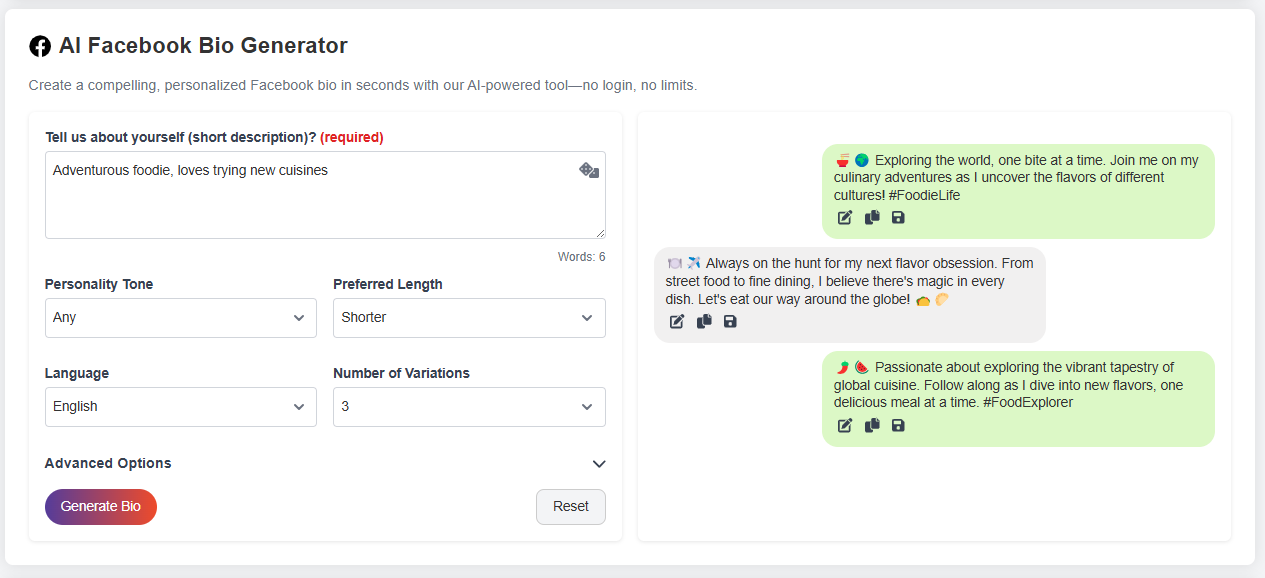Image resolution: width=1265 pixels, height=578 pixels.
Task: Open the Personality Tone dropdown
Action: point(181,318)
